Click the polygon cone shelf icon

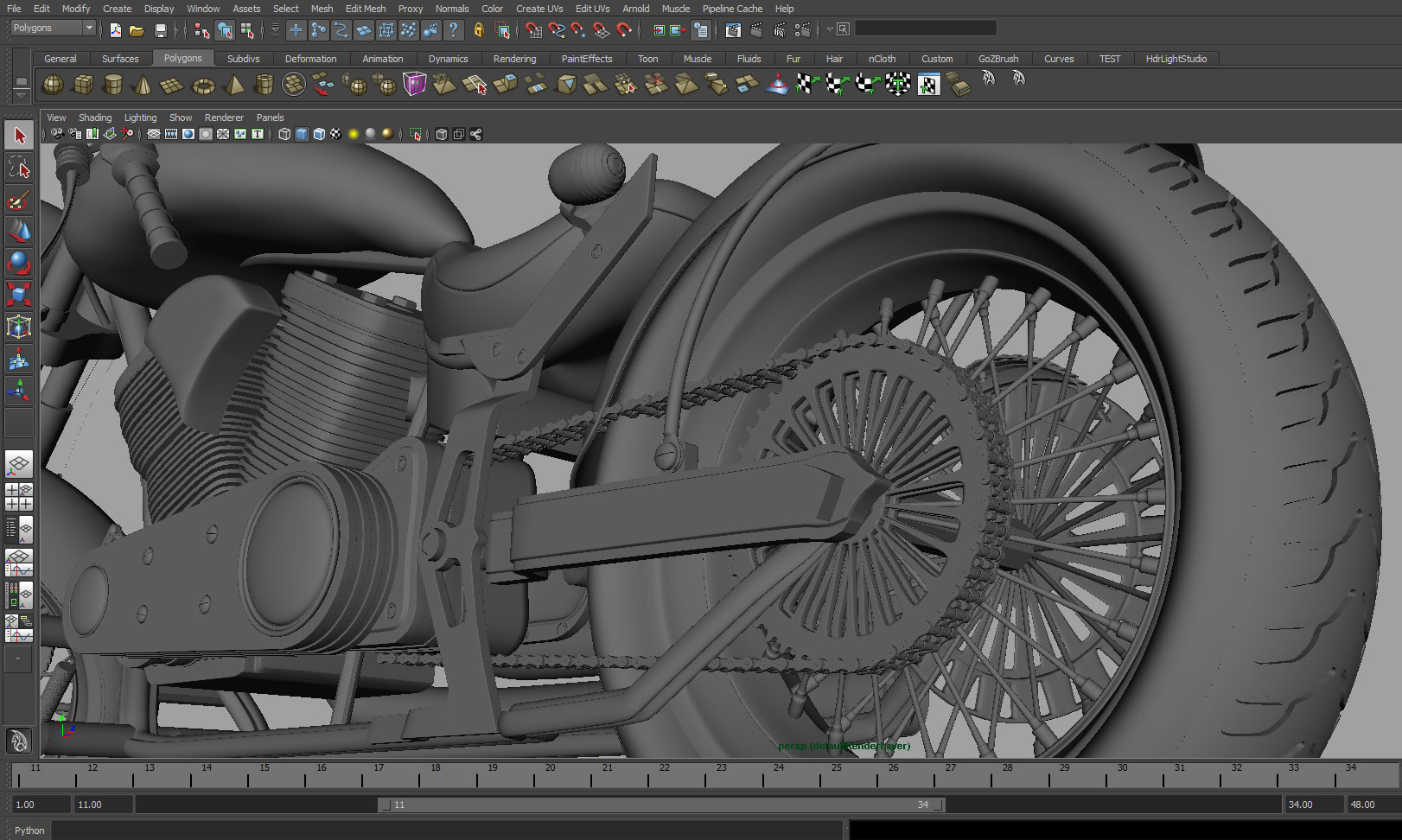point(143,85)
